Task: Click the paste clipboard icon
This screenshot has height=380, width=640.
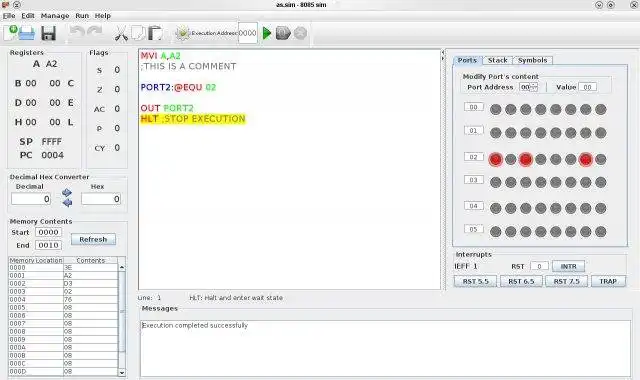Action: [x=155, y=33]
